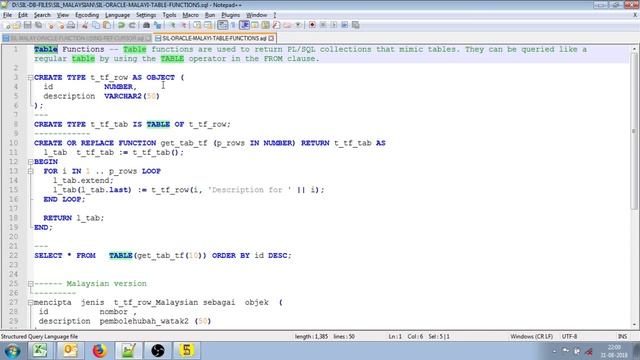Click the Save All toolbar icon
Screen dimensions: 640x360
coord(38,25)
